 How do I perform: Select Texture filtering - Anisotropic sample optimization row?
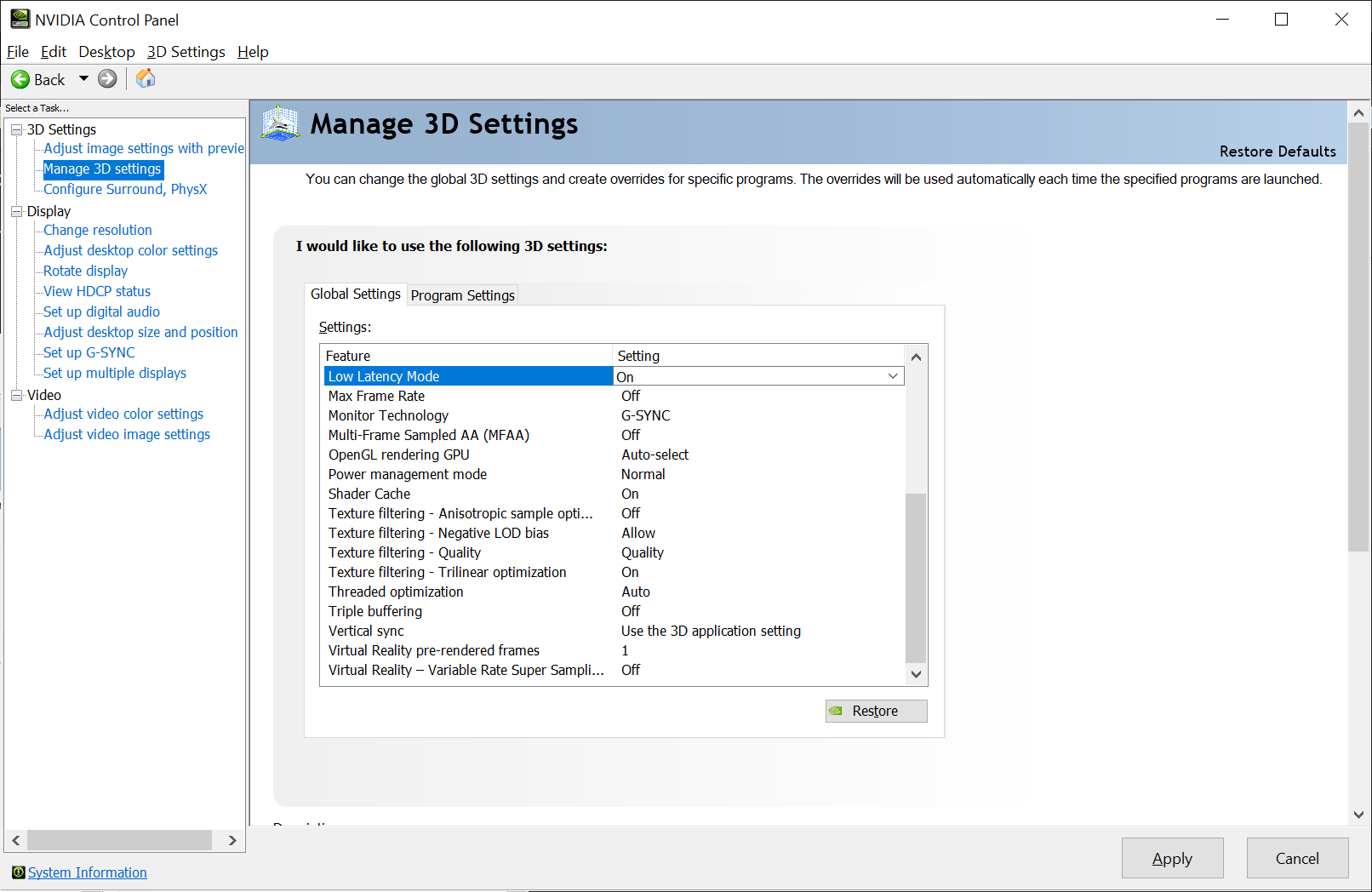614,513
